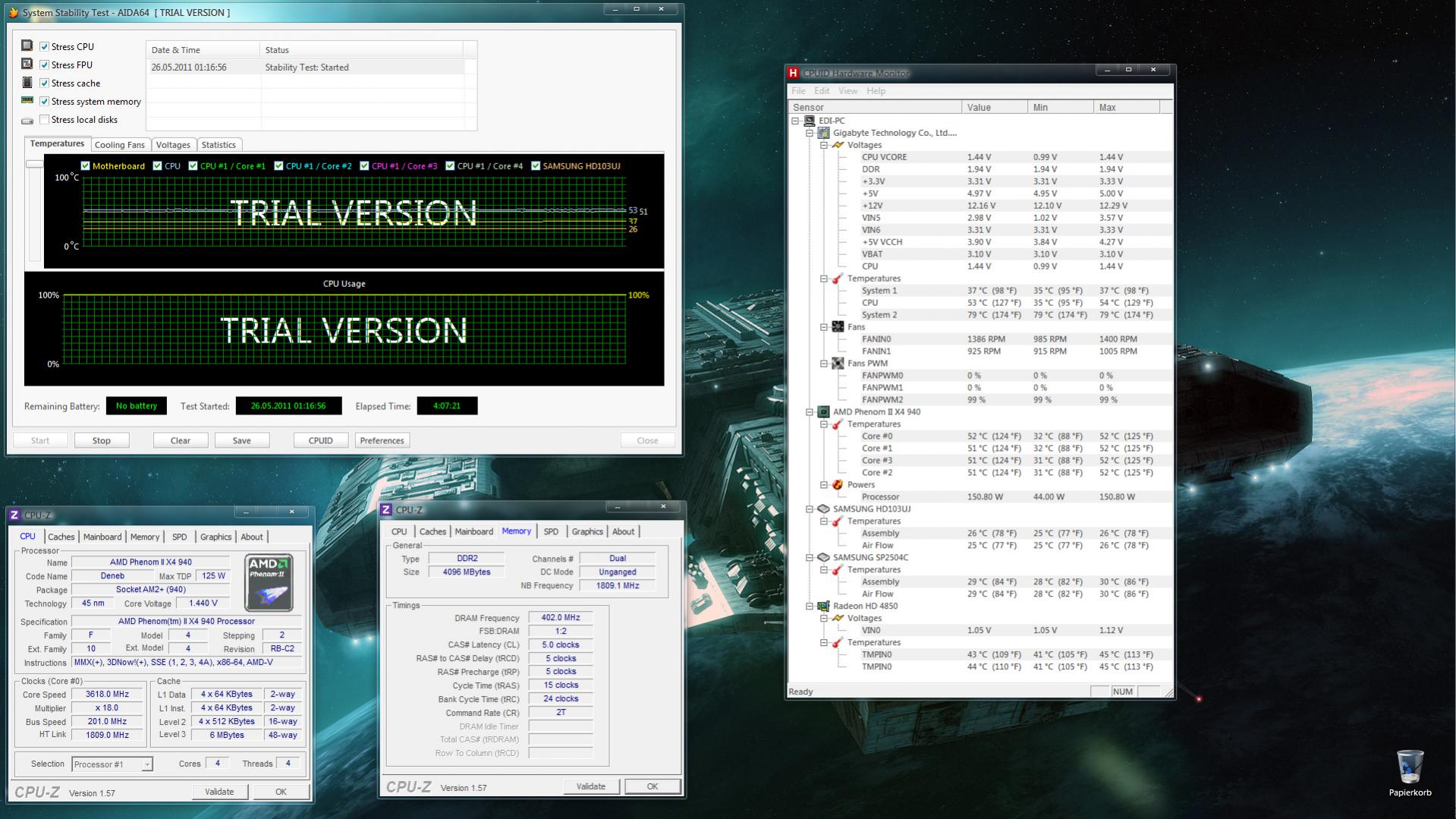Click the DRAM Frequency 402.0 MHz field

coord(560,618)
